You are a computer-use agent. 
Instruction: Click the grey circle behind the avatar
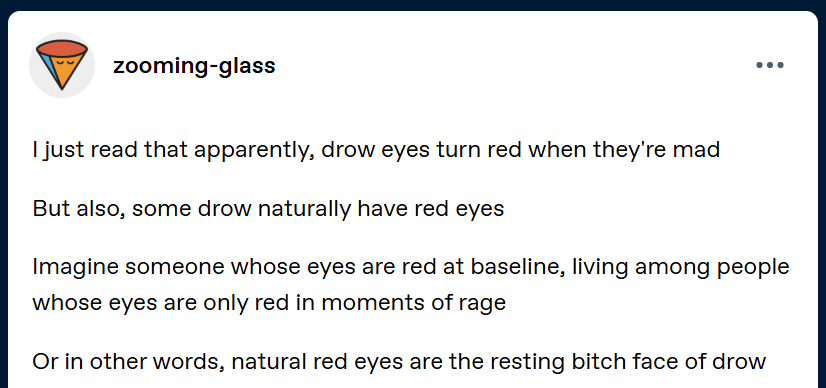tap(62, 65)
